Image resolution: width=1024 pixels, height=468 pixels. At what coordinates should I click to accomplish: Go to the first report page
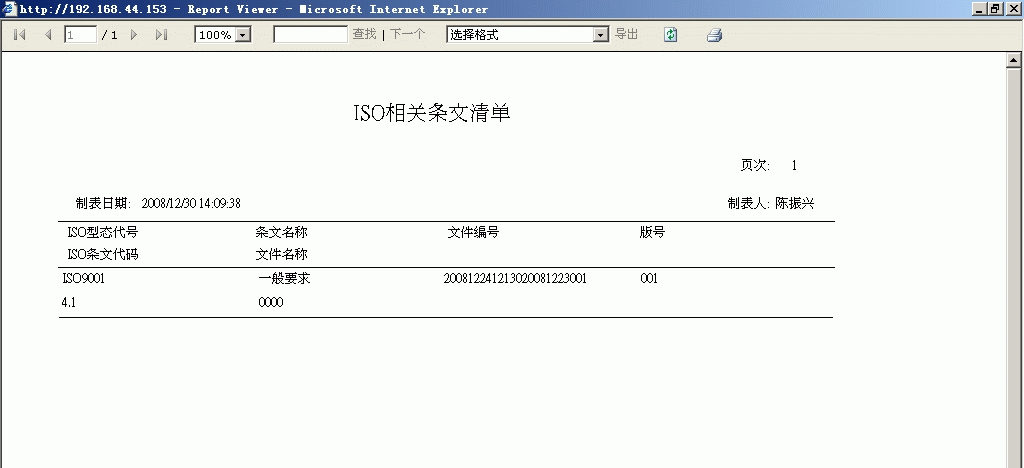tap(19, 35)
